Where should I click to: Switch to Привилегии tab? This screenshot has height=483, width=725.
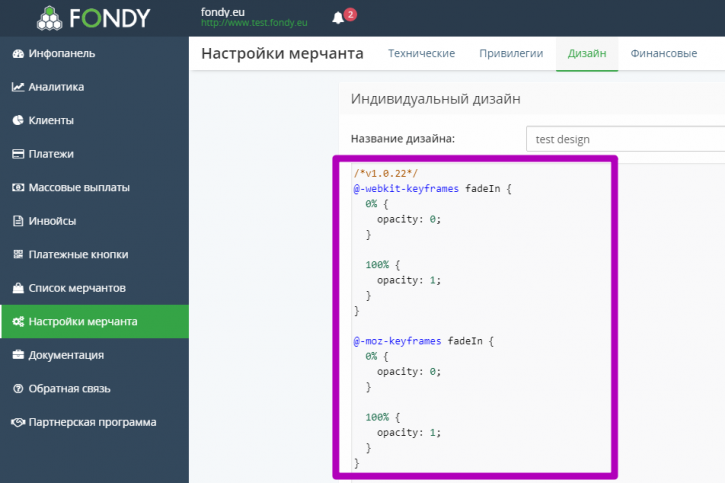click(x=511, y=54)
